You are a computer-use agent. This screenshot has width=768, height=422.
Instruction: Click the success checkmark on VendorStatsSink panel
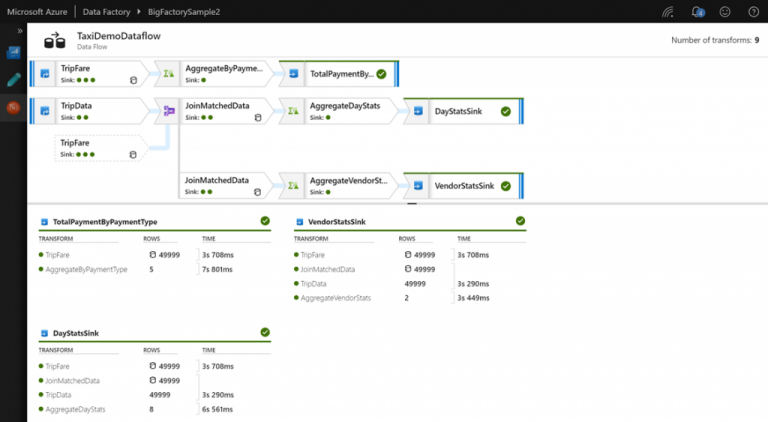point(520,221)
